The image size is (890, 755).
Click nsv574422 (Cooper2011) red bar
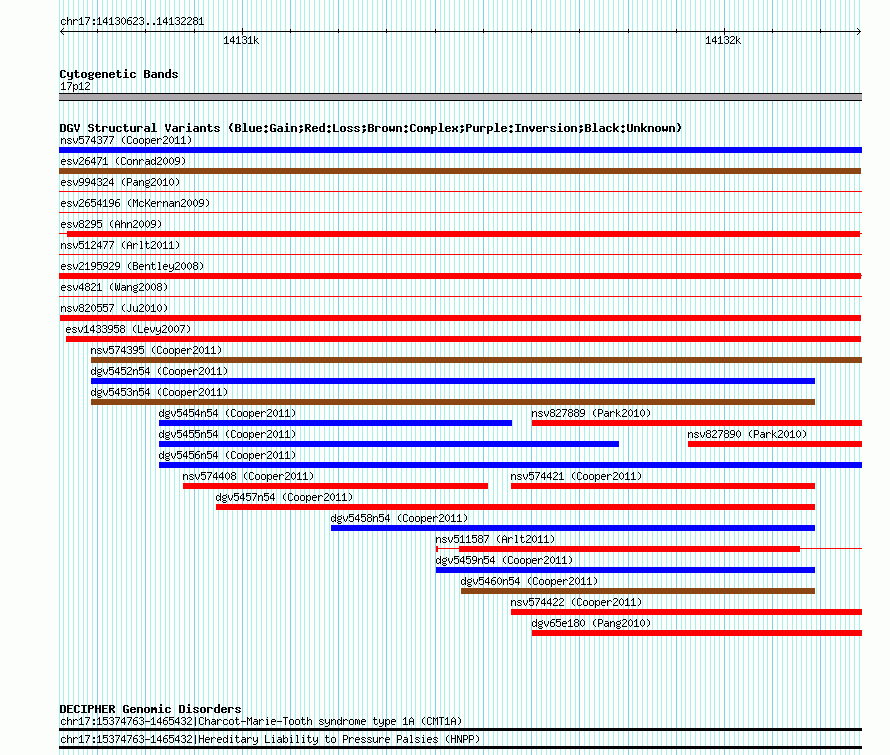pos(686,612)
